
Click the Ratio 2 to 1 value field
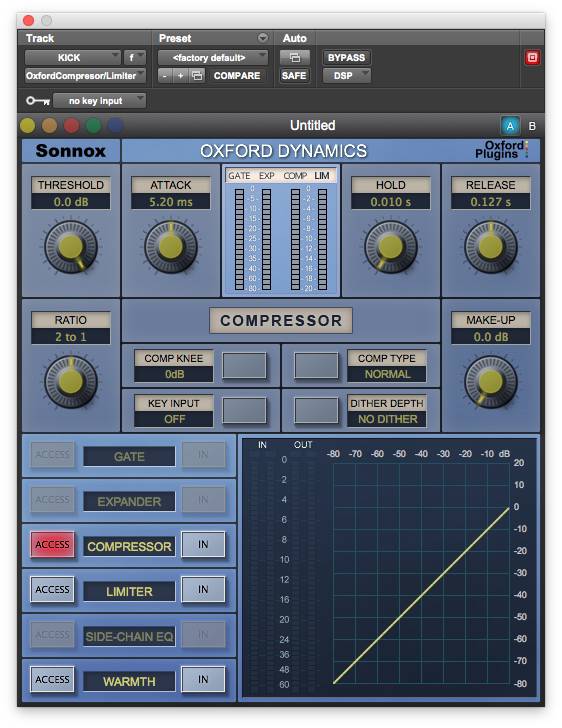click(x=71, y=337)
